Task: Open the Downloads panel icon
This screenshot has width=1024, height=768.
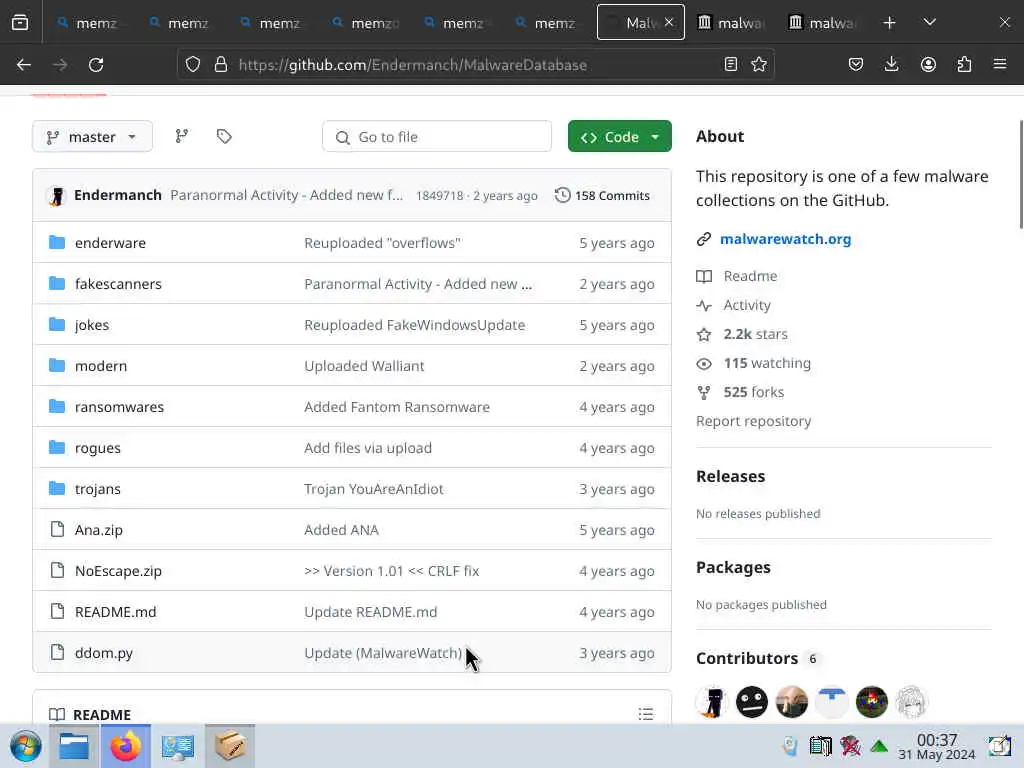Action: pos(891,65)
